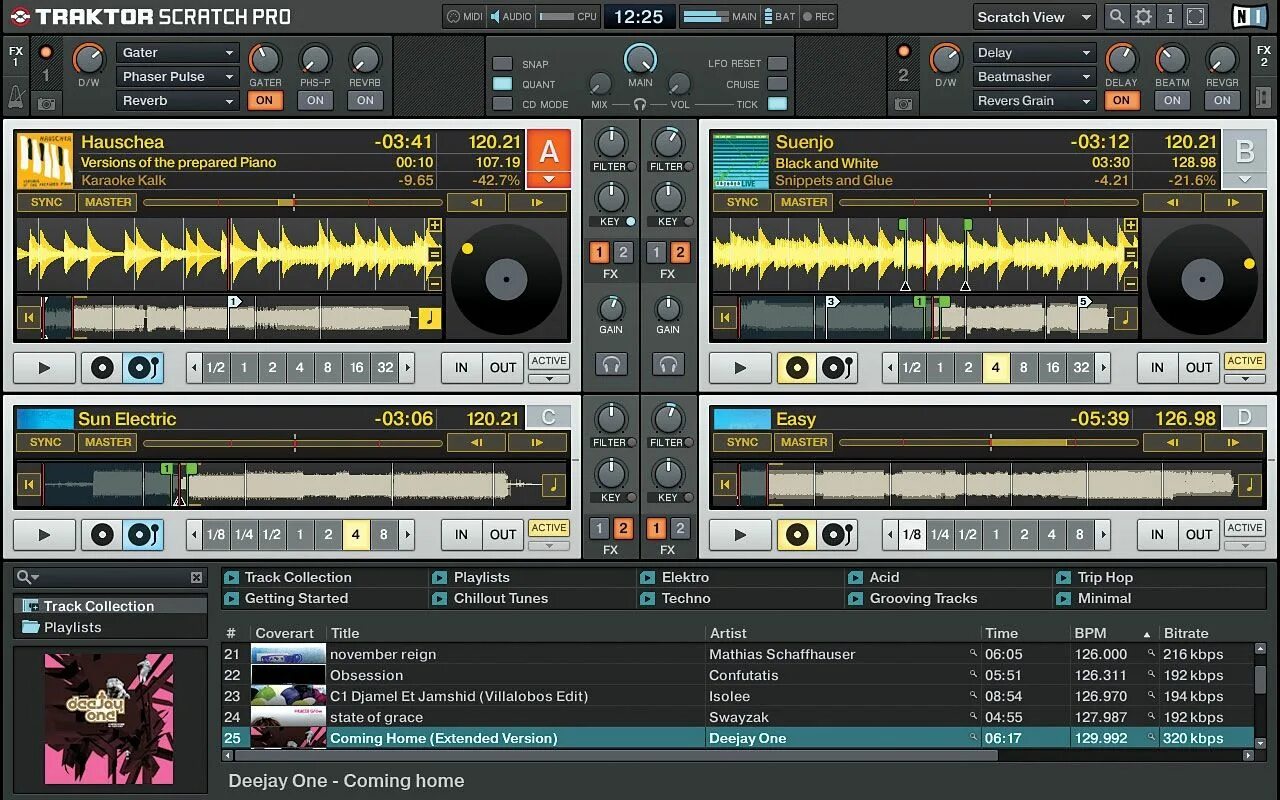Screen dimensions: 1280x800
Task: Toggle headphone cue for channel A
Action: point(611,364)
